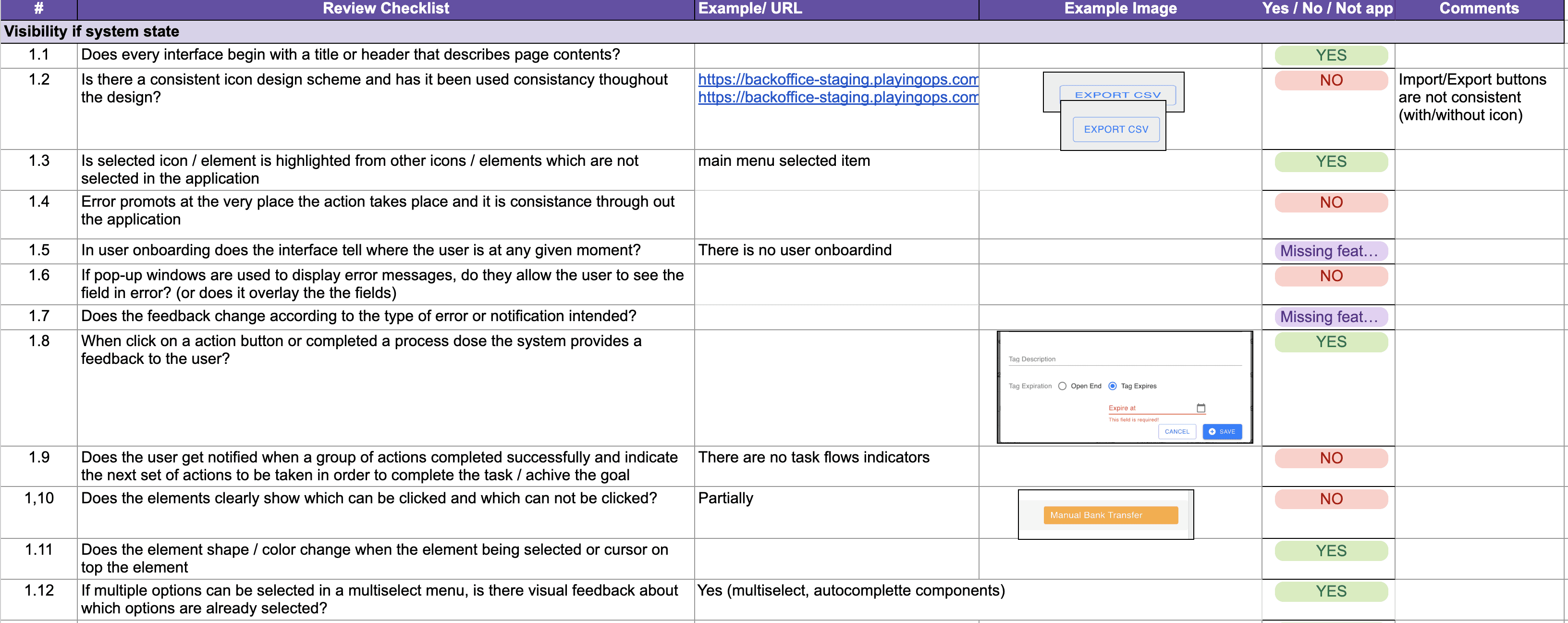1568x623 pixels.
Task: Open the YES dropdown in row 1.1
Action: pyautogui.click(x=1331, y=55)
